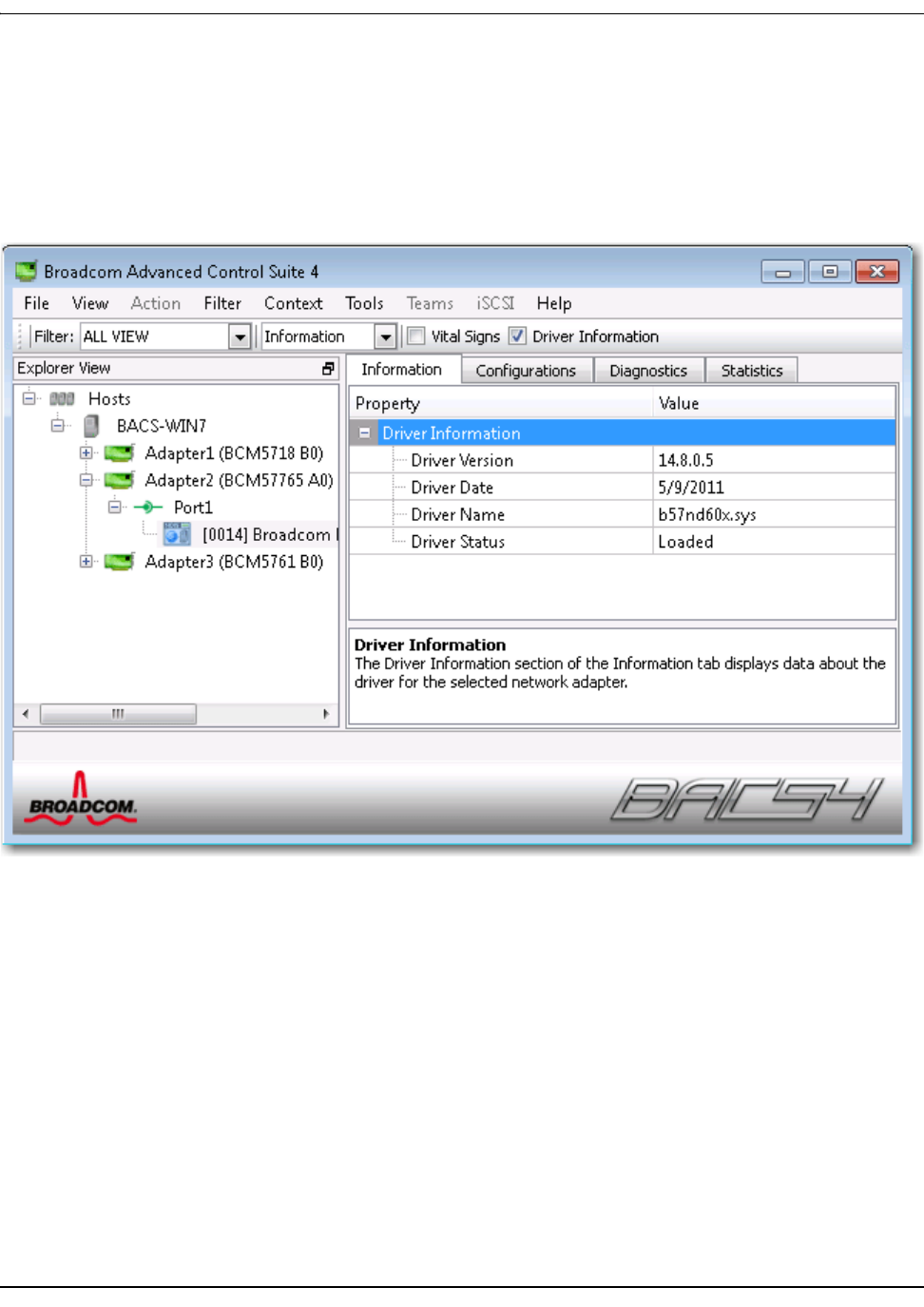The width and height of the screenshot is (924, 1307).
Task: Open the Information view dropdown arrow
Action: point(385,336)
